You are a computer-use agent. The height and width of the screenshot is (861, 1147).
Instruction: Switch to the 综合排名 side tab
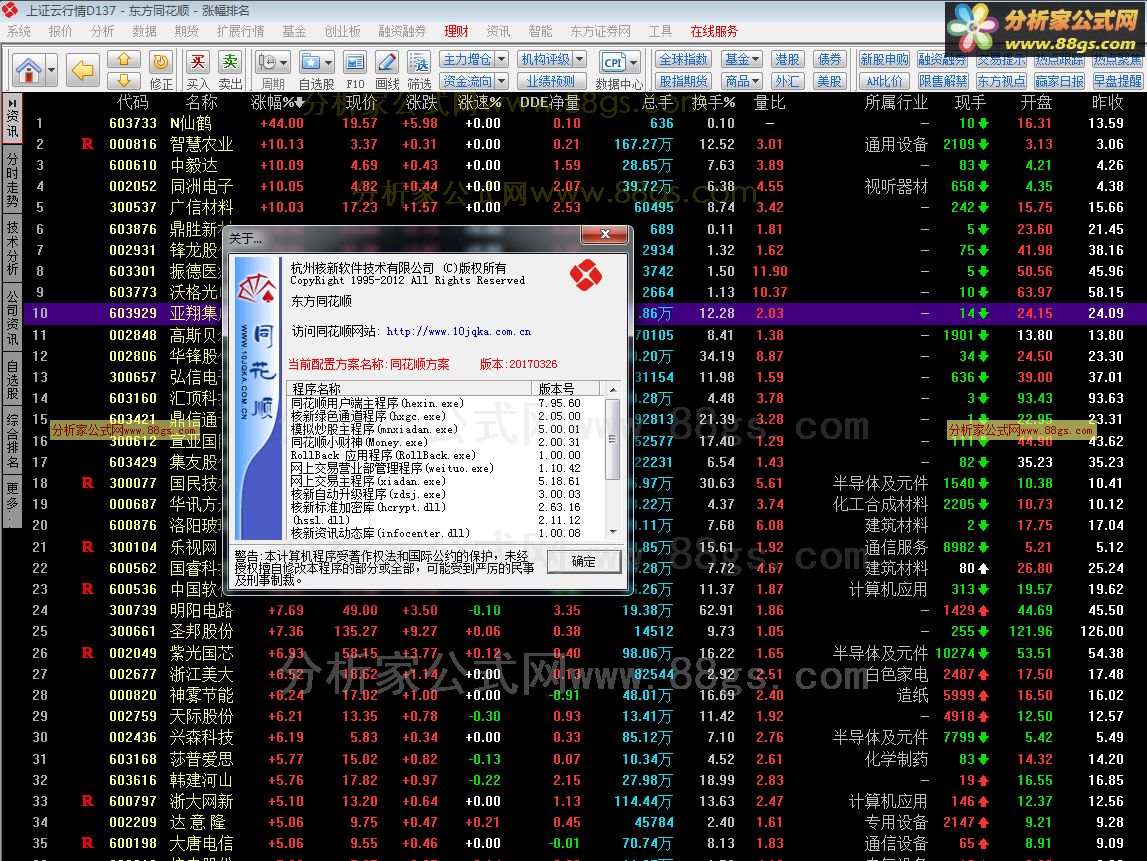[x=12, y=441]
